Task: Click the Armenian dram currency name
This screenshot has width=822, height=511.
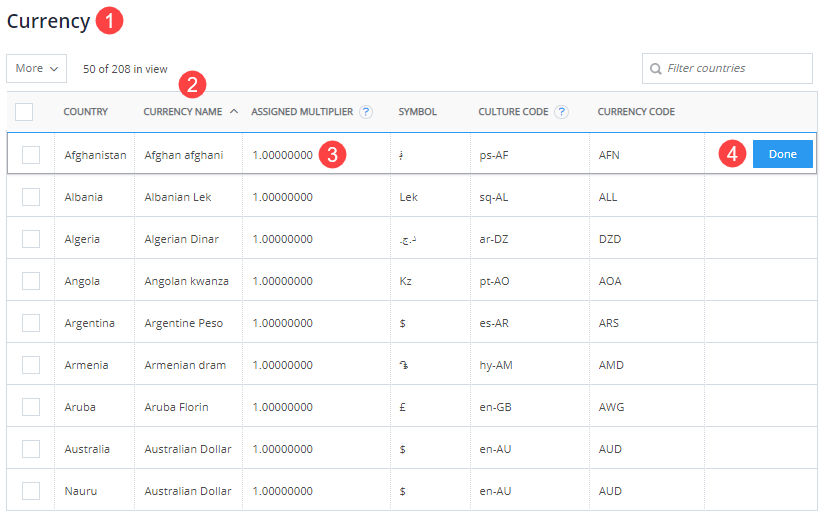Action: [x=185, y=365]
